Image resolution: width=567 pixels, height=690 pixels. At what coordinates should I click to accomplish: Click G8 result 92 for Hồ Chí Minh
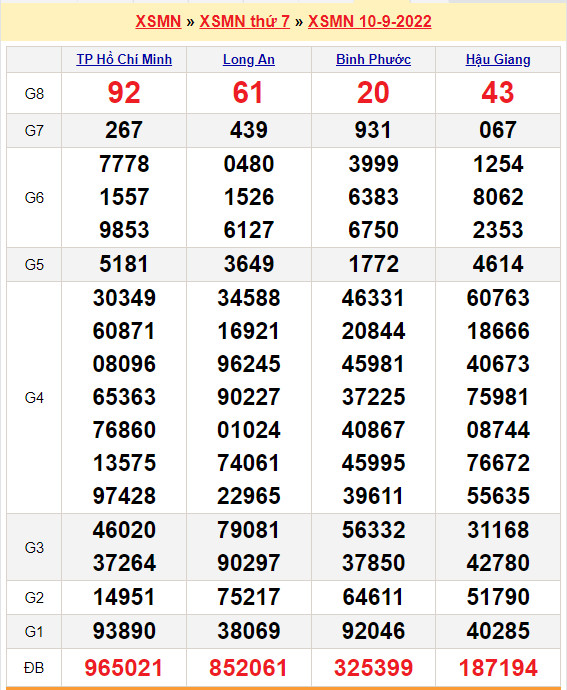tap(124, 93)
